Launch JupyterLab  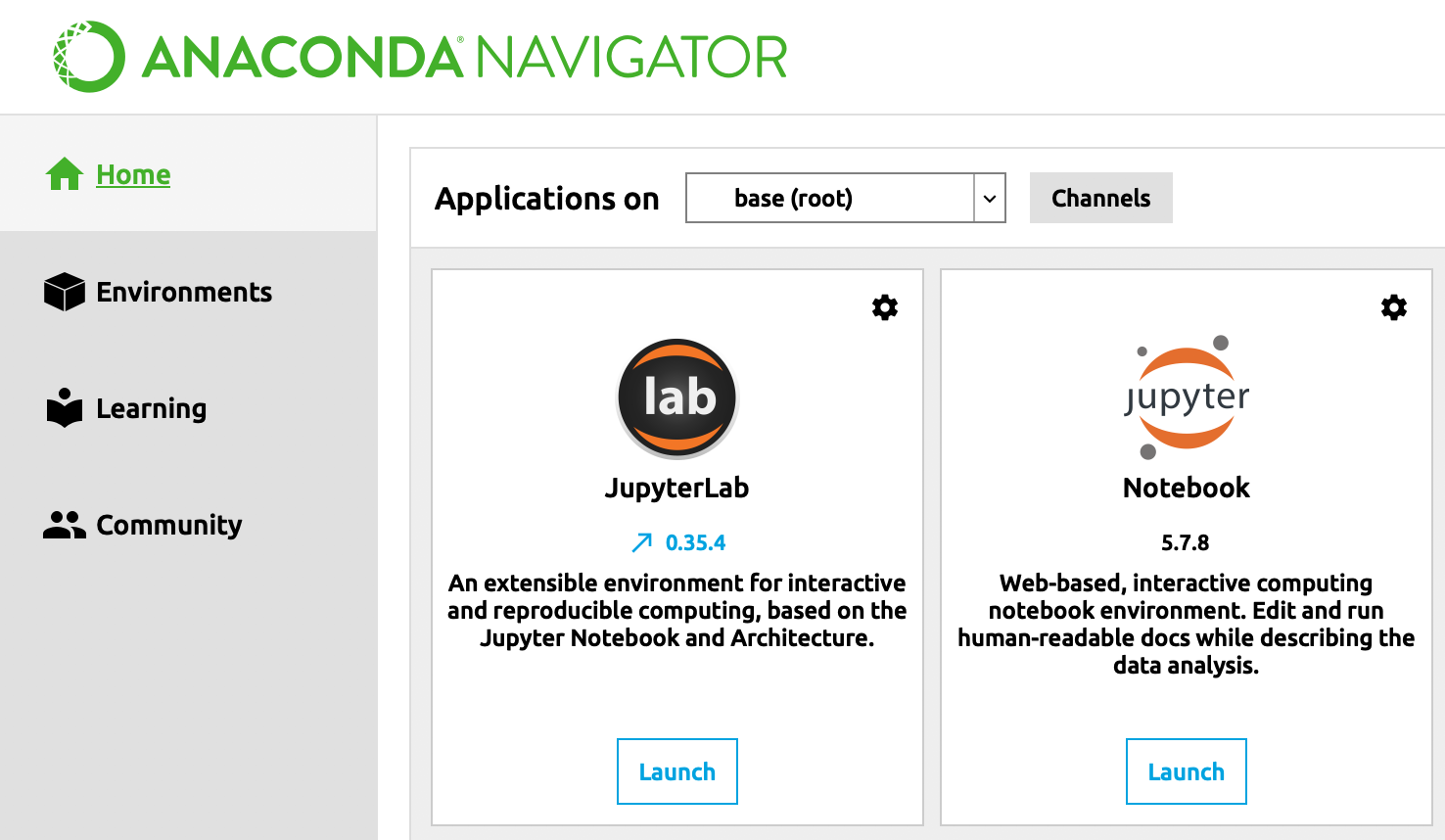coord(676,771)
